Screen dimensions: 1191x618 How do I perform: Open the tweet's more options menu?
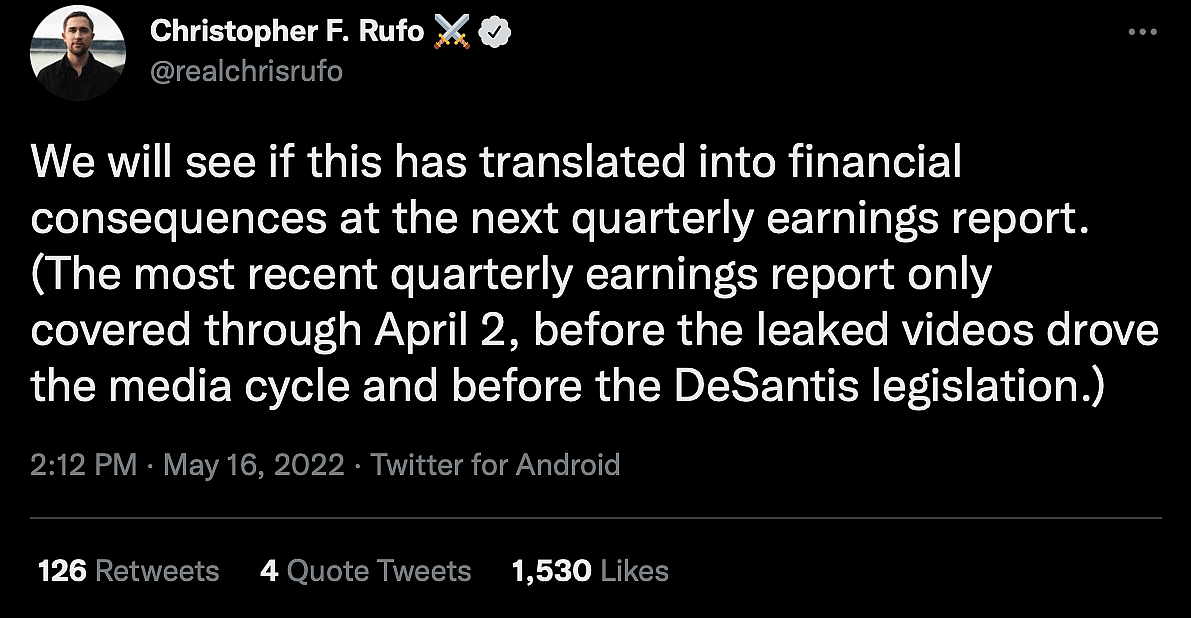click(x=1141, y=31)
